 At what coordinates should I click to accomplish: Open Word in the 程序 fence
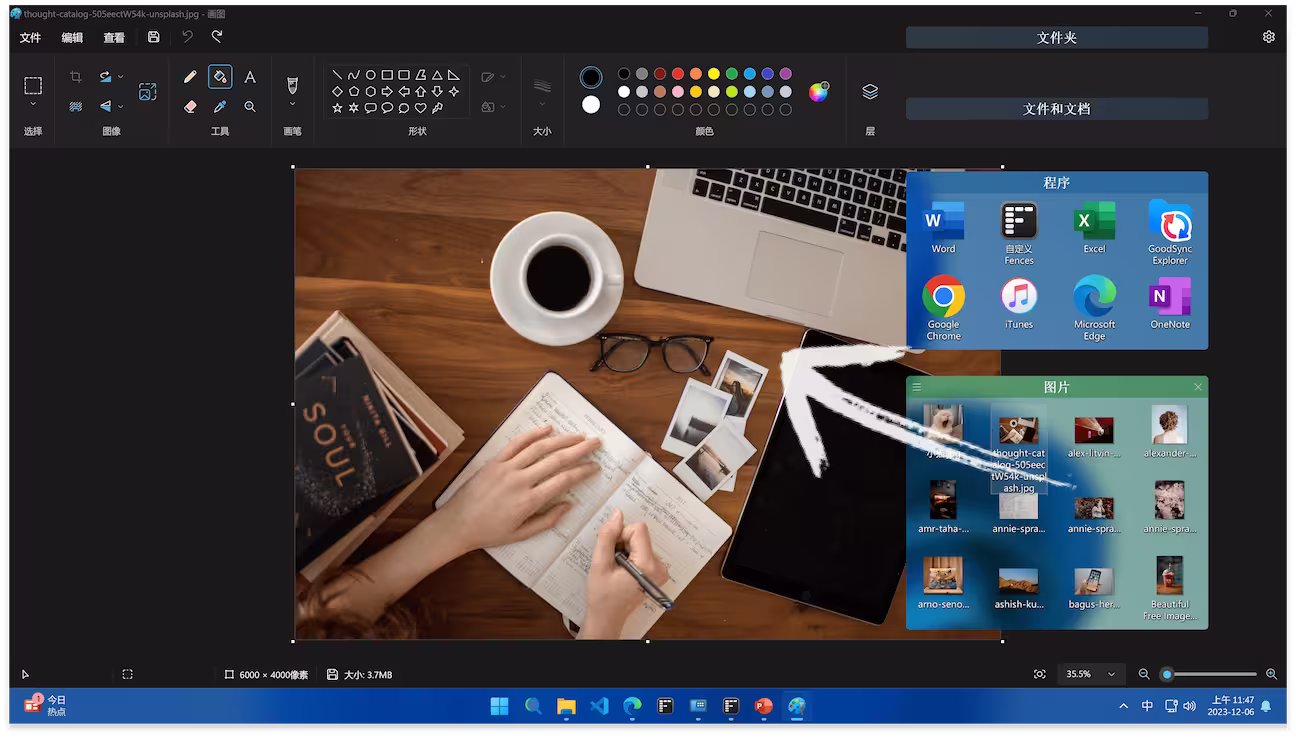click(x=943, y=228)
